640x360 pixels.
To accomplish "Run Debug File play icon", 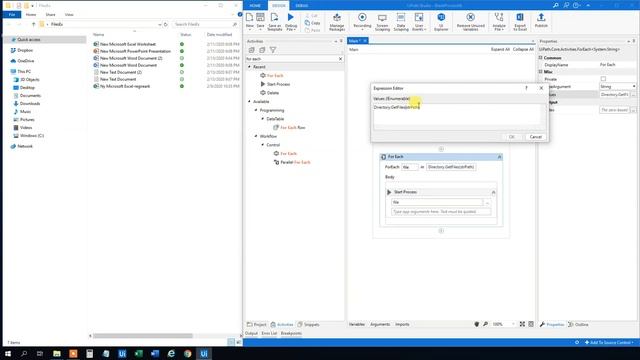I will point(291,18).
